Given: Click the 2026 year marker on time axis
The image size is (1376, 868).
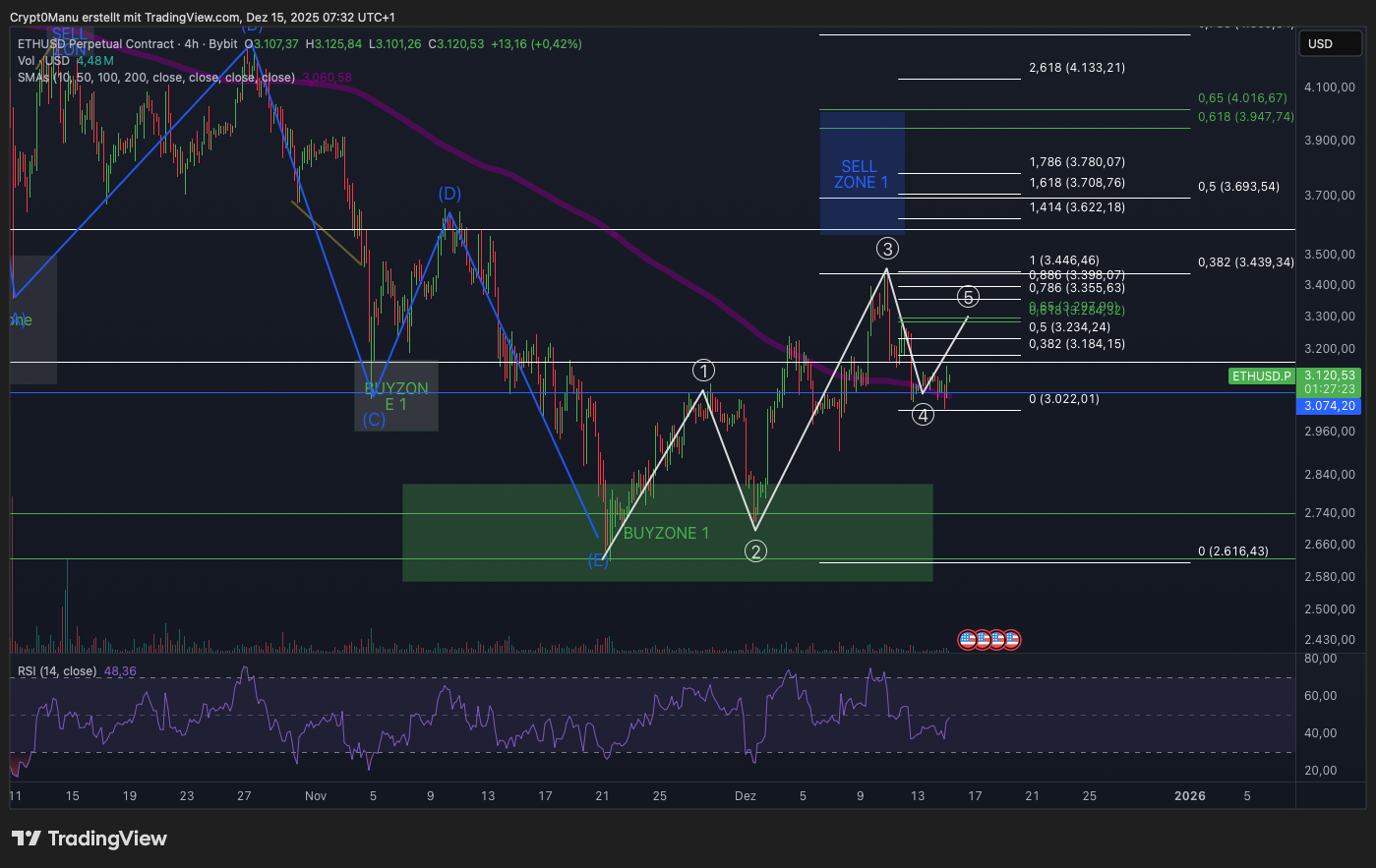Looking at the screenshot, I should 1189,796.
